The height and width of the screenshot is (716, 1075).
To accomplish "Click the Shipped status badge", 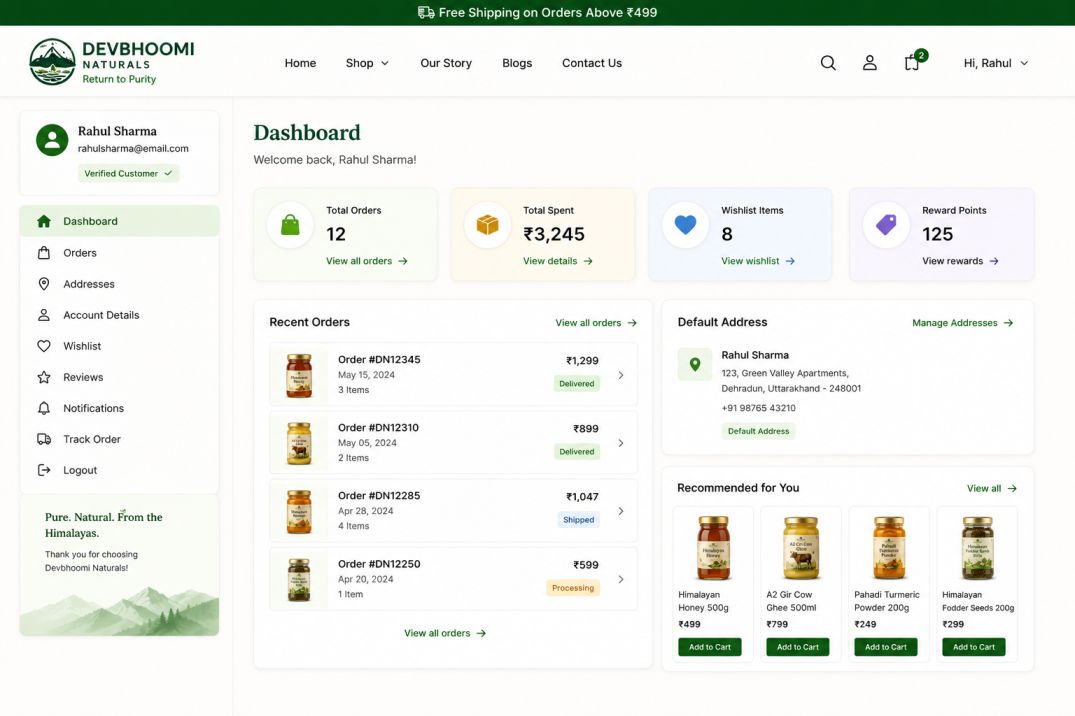I will 579,520.
